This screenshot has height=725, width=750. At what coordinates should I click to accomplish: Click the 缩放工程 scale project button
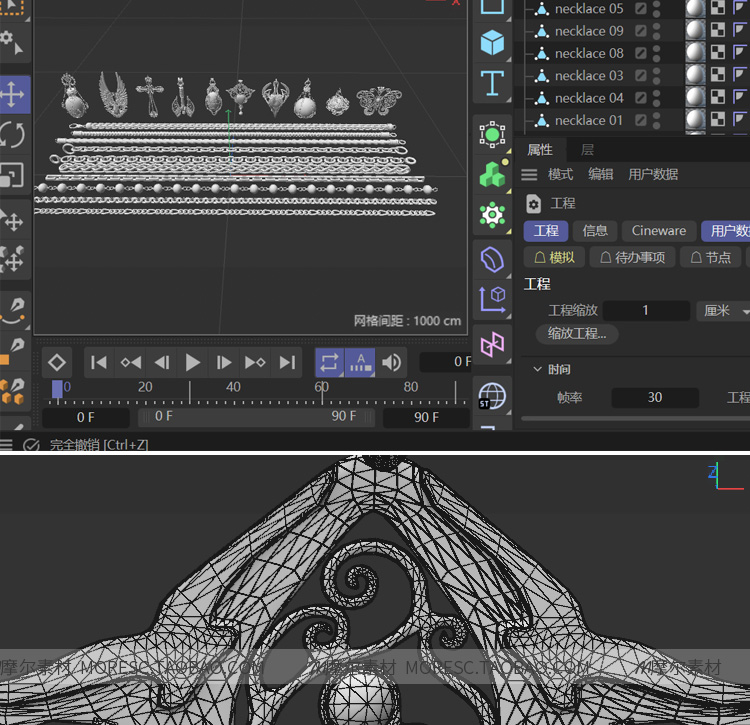576,333
